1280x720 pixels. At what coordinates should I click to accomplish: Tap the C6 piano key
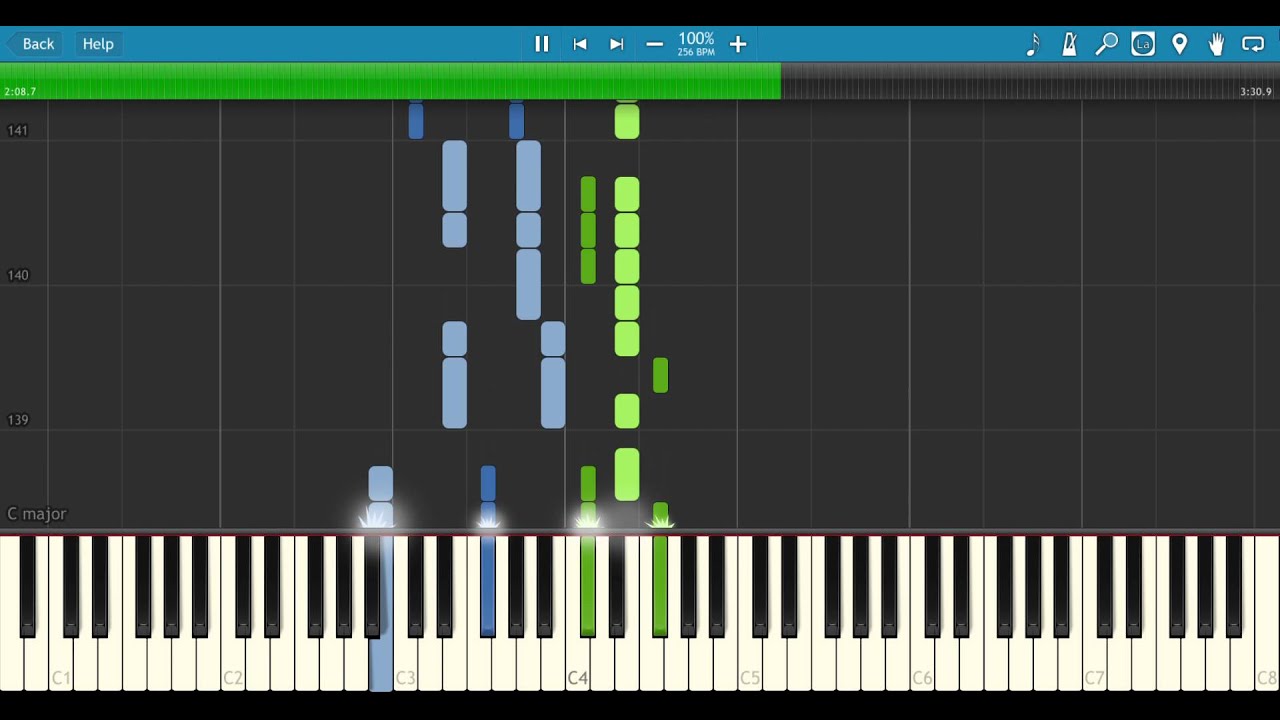pos(921,665)
